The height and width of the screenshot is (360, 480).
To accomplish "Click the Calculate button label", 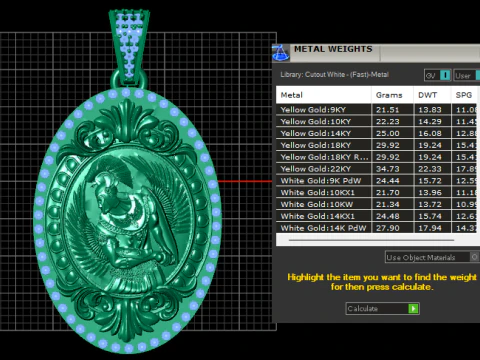I will (363, 309).
